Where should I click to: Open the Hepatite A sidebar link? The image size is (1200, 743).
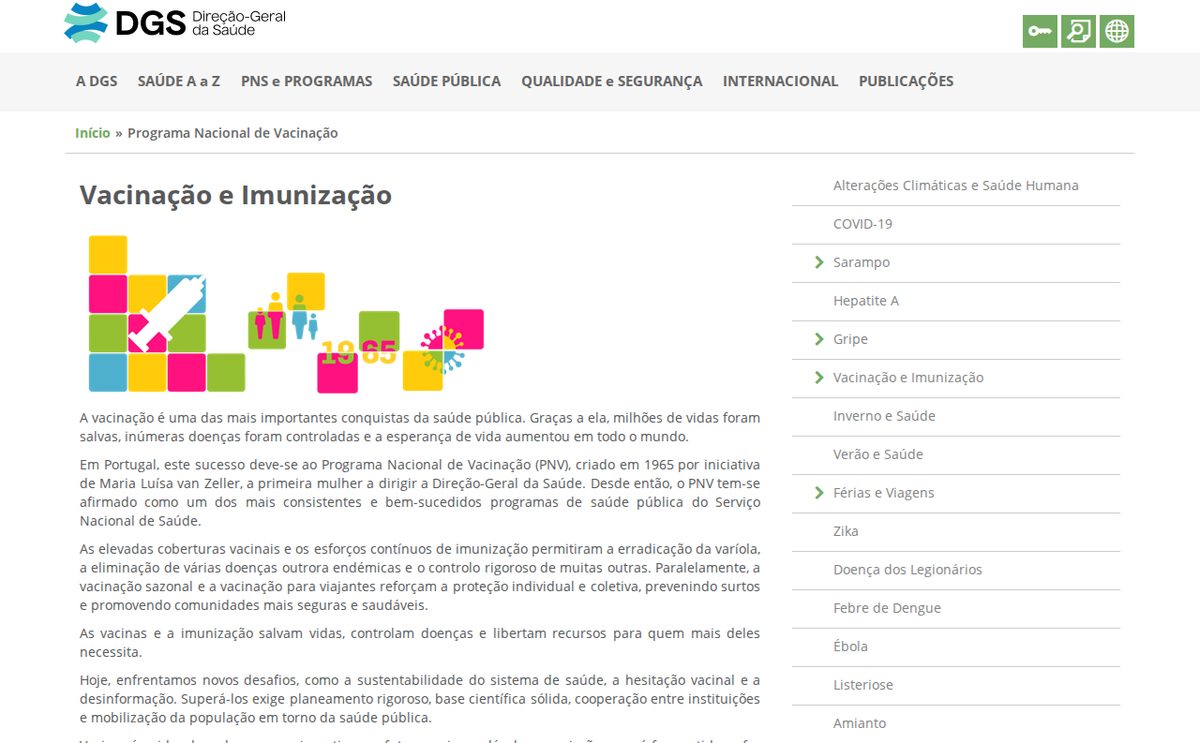(866, 300)
